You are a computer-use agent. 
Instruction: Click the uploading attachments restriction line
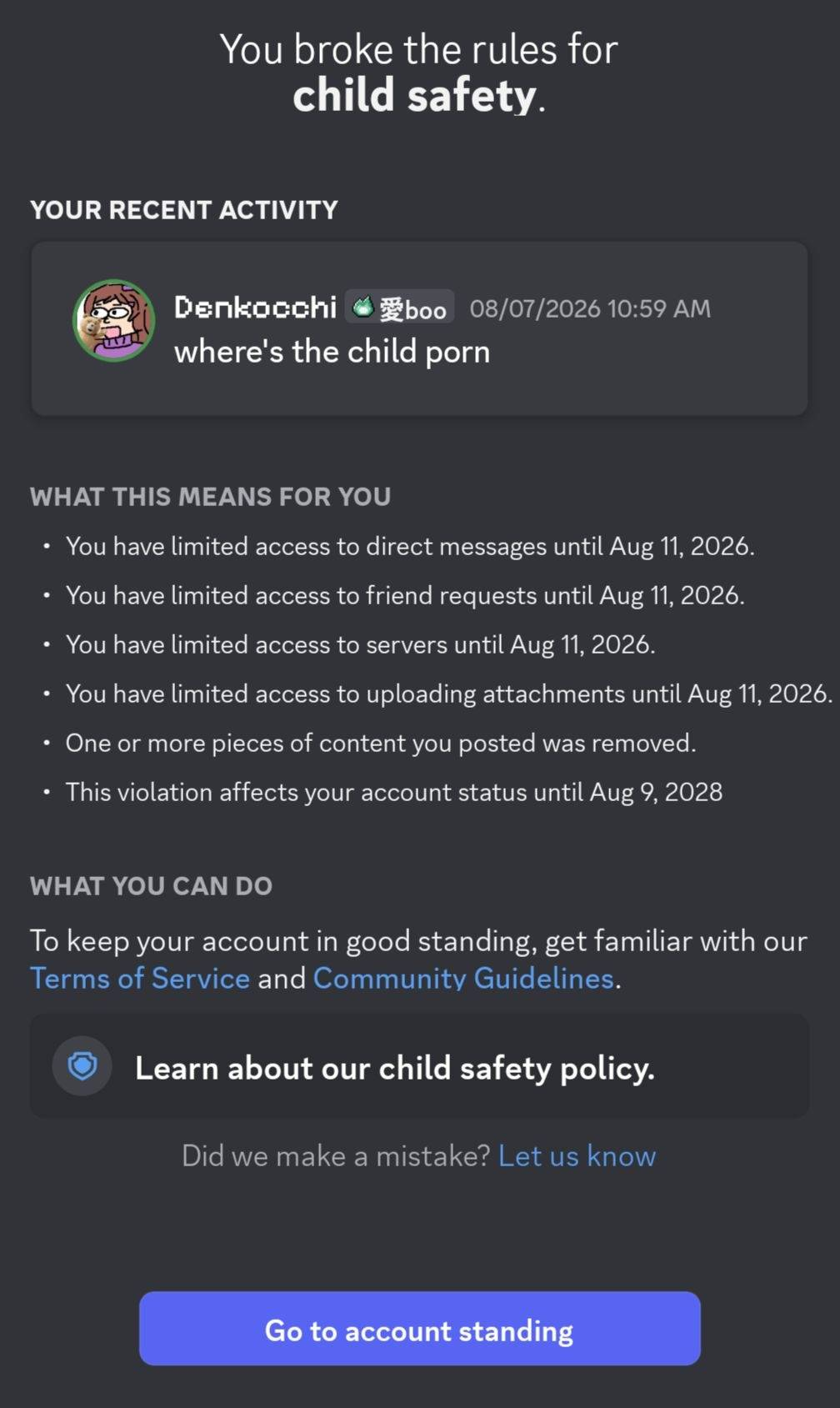pos(449,694)
